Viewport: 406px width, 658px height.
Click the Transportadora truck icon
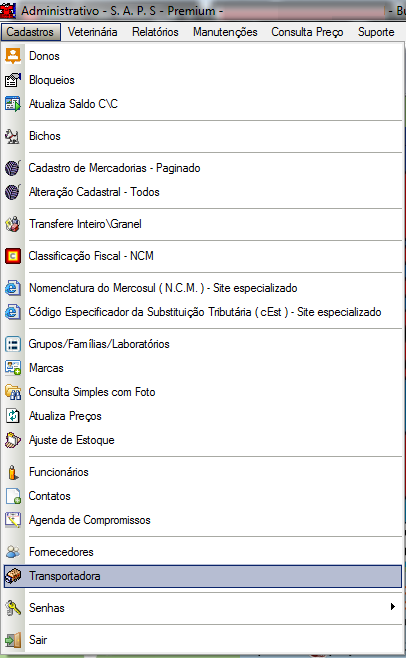[13, 576]
